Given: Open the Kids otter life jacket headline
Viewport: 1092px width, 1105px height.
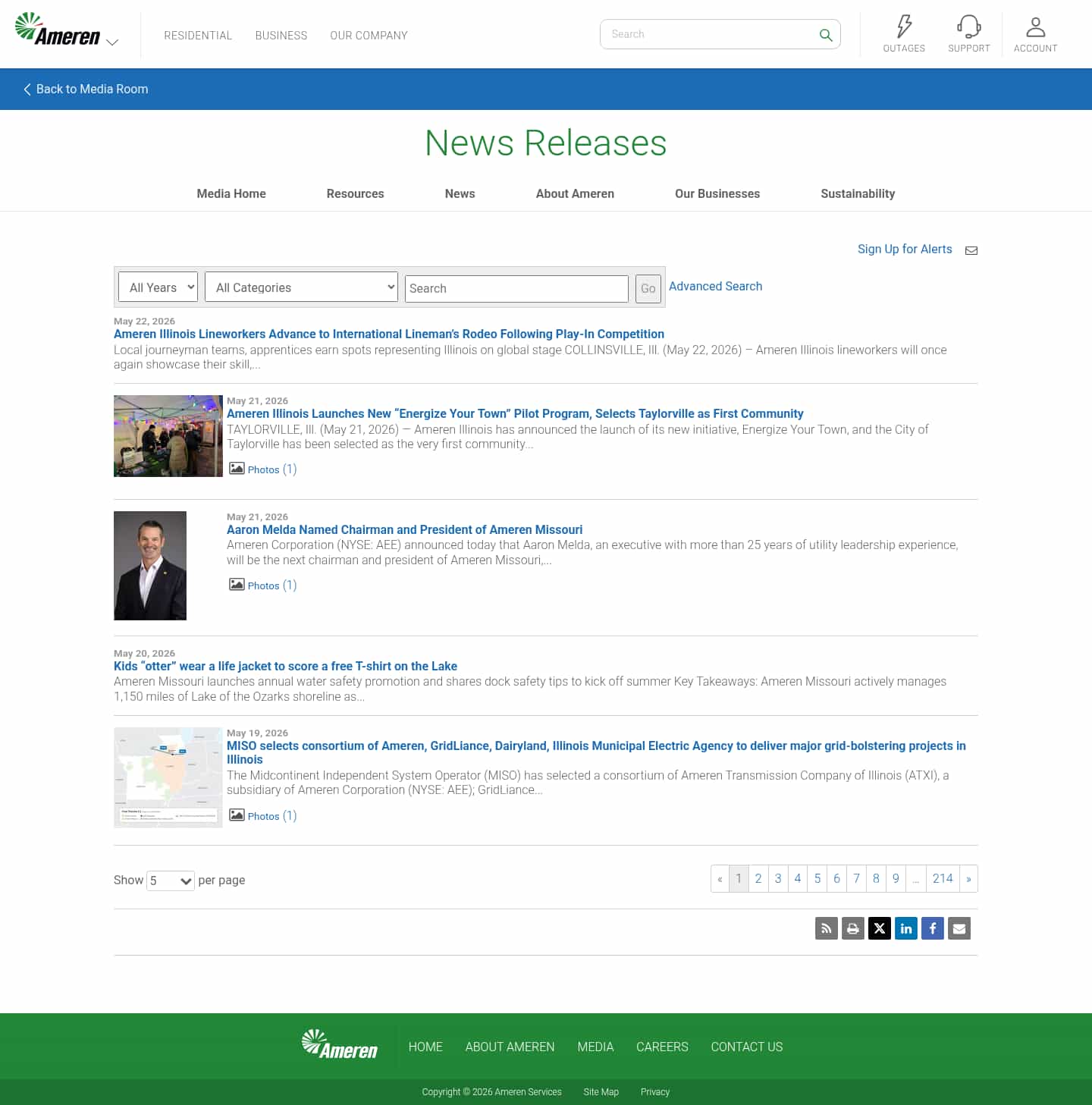Looking at the screenshot, I should [285, 666].
